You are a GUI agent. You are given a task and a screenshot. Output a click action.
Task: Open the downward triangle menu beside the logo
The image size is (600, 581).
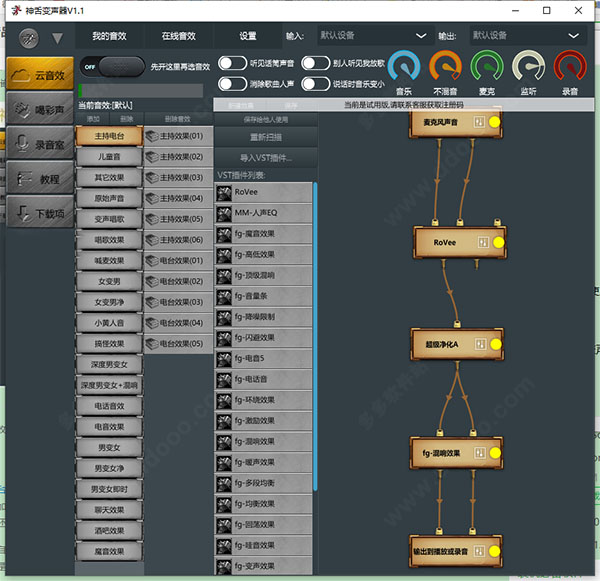coord(57,38)
